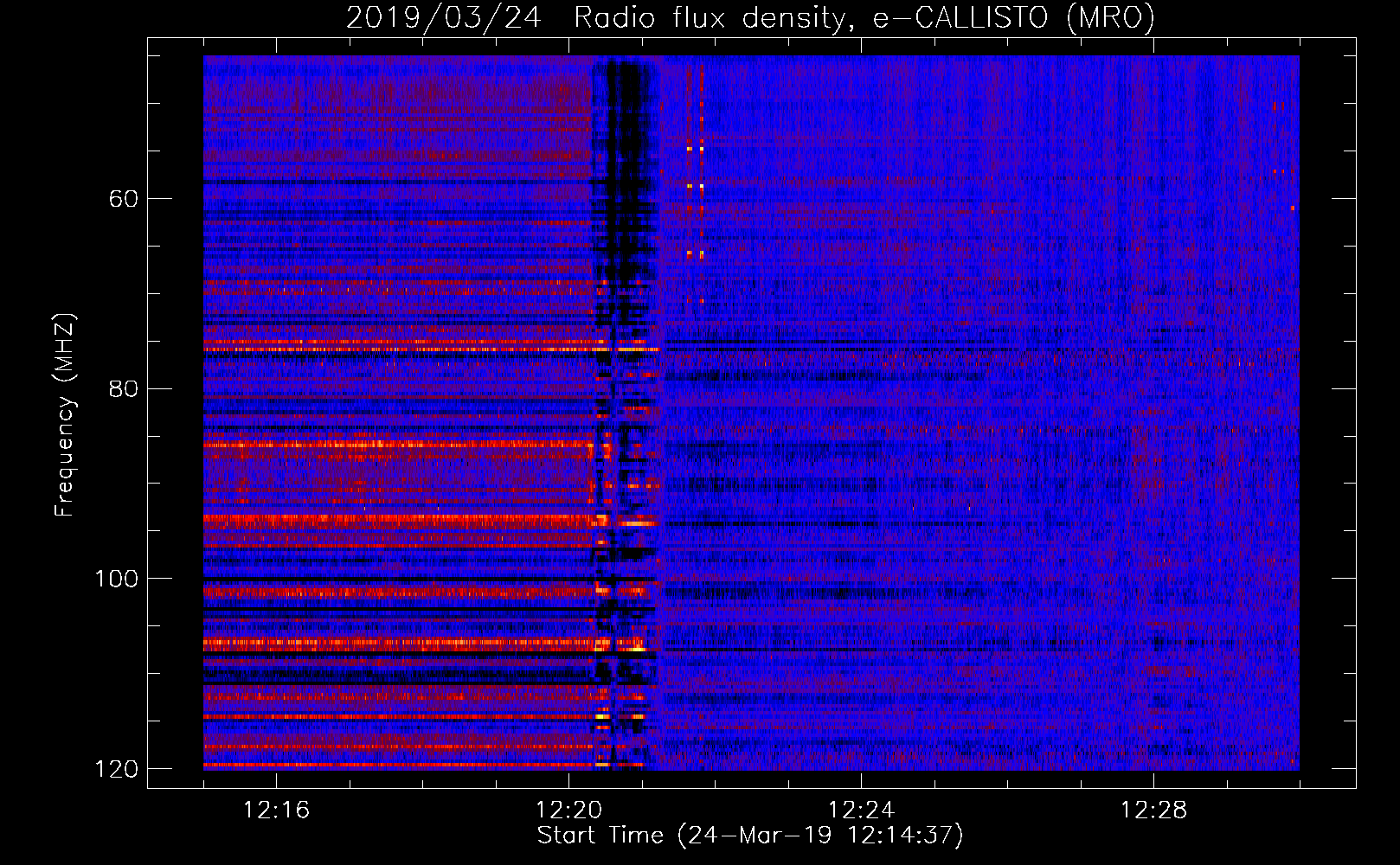Click the 120 frequency tick label
Viewport: 1400px width, 865px height.
tap(117, 769)
